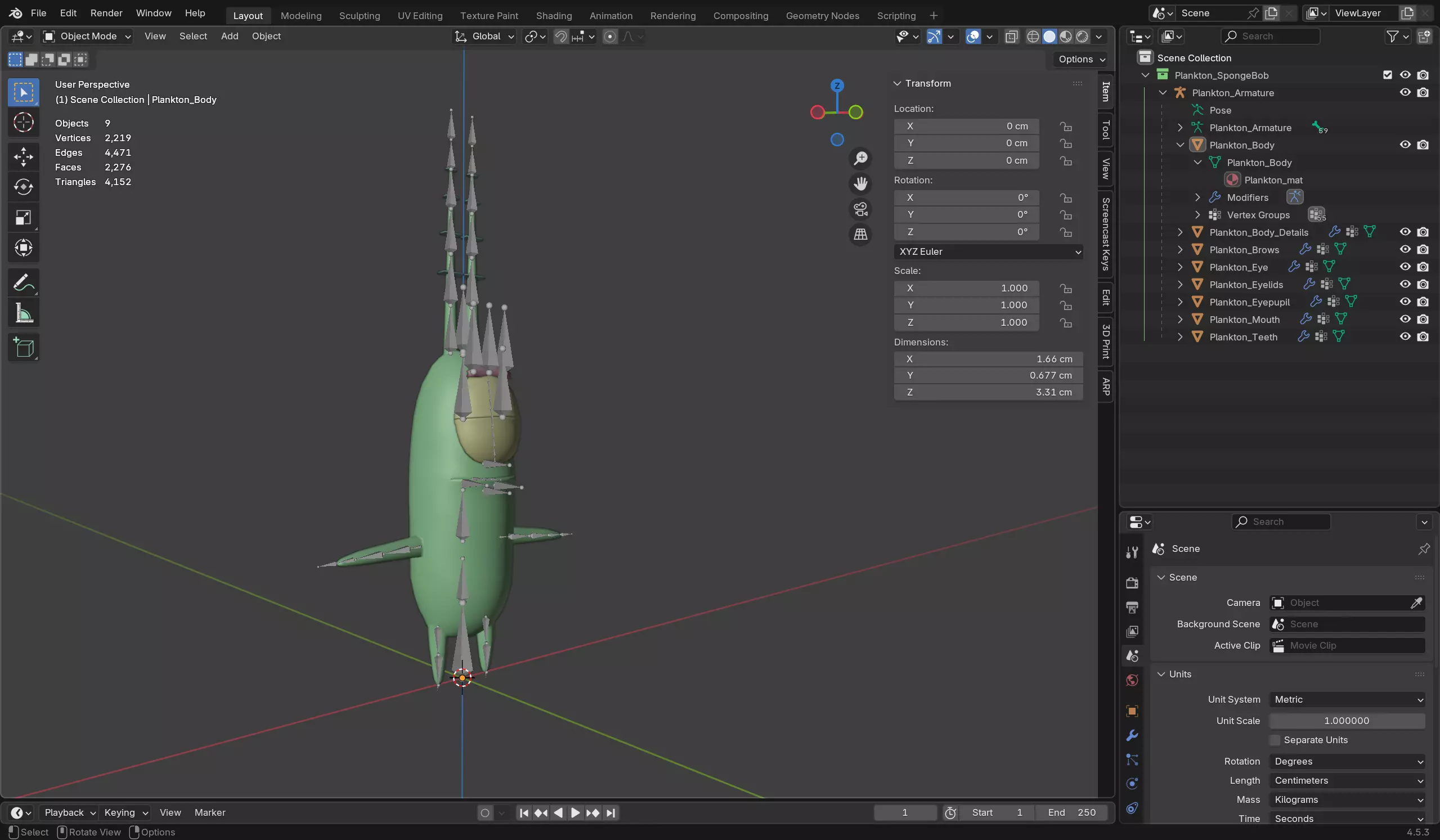
Task: Choose the Select Box tool
Action: tap(24, 92)
